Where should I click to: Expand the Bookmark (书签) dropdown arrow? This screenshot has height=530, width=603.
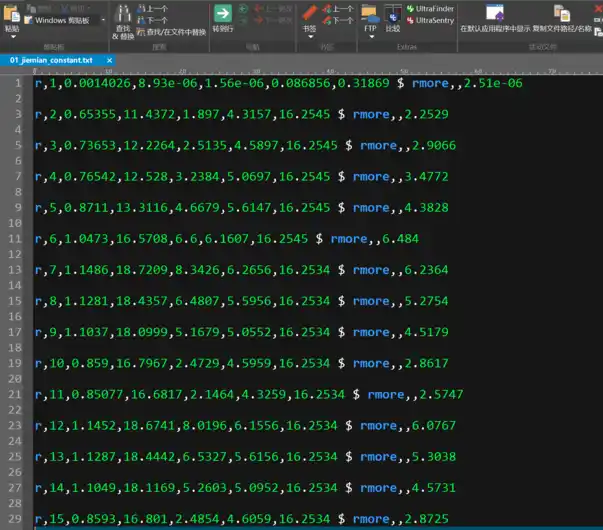310,37
